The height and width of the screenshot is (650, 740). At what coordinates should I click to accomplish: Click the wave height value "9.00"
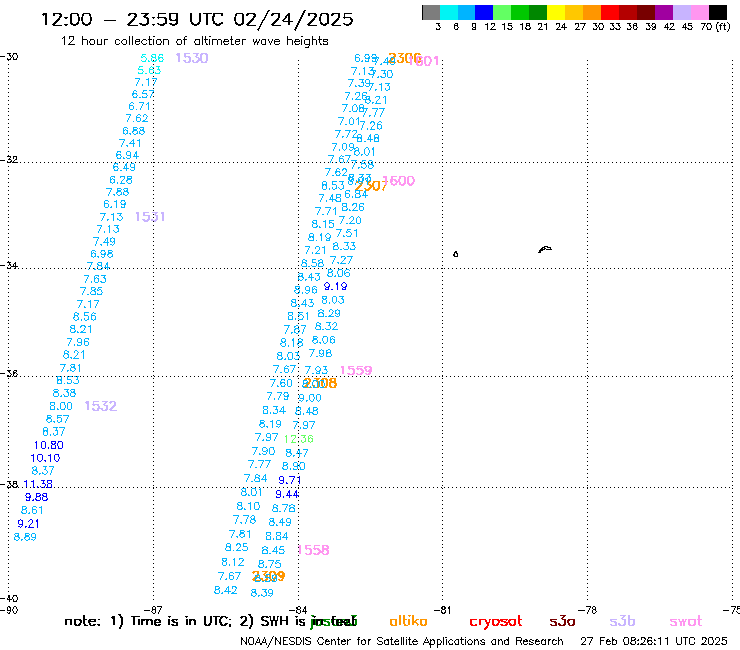click(x=310, y=398)
